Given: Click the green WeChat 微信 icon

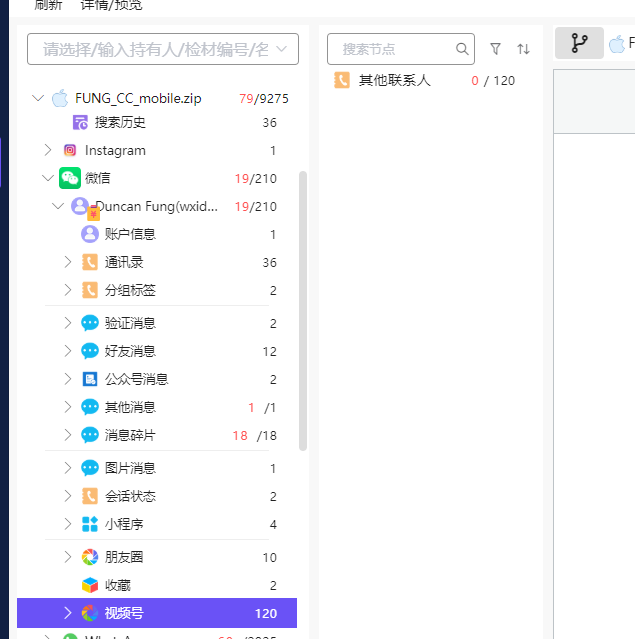Looking at the screenshot, I should (70, 178).
